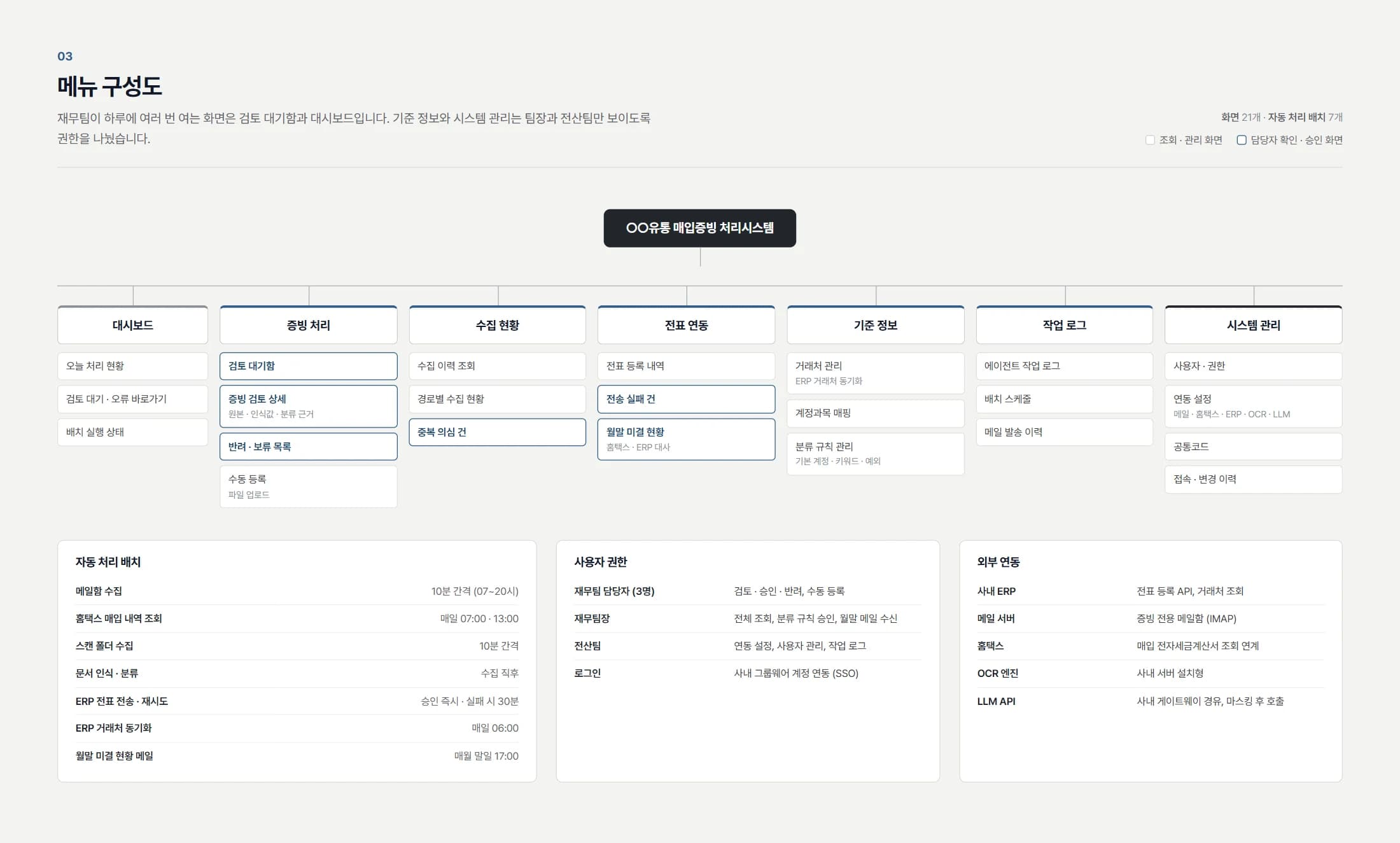Image resolution: width=1400 pixels, height=843 pixels.
Task: Select the 증빙 검토 상세 box
Action: click(309, 406)
